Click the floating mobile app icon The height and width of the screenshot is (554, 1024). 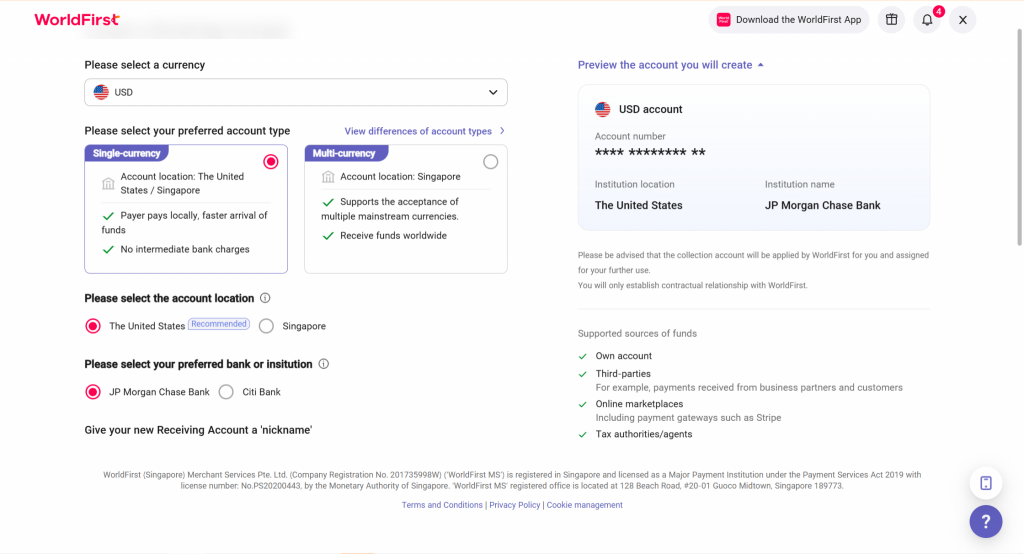[x=985, y=483]
